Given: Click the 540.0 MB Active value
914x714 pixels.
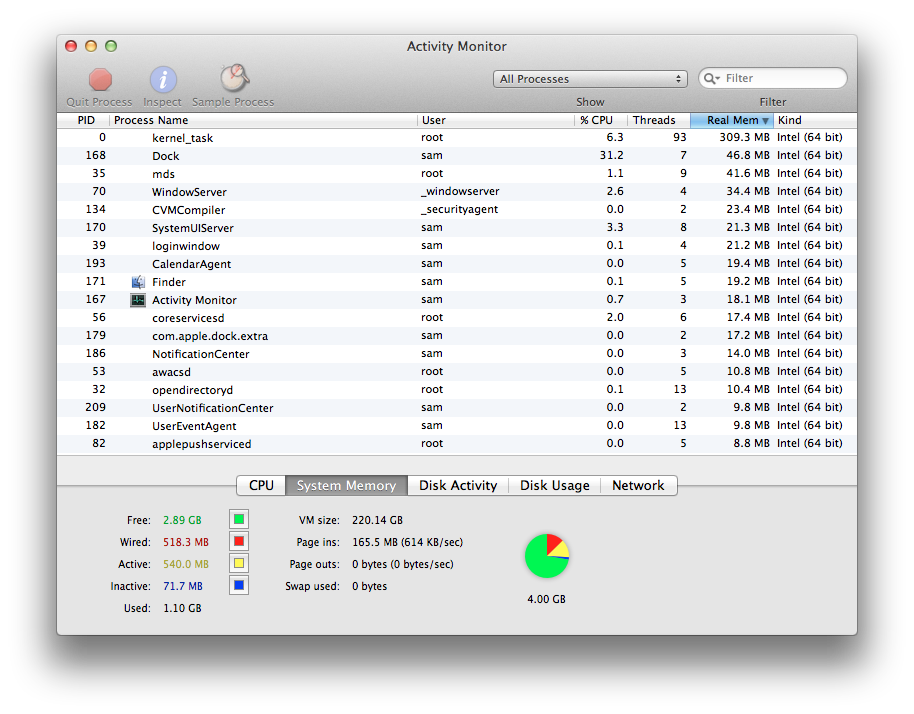Looking at the screenshot, I should (186, 564).
